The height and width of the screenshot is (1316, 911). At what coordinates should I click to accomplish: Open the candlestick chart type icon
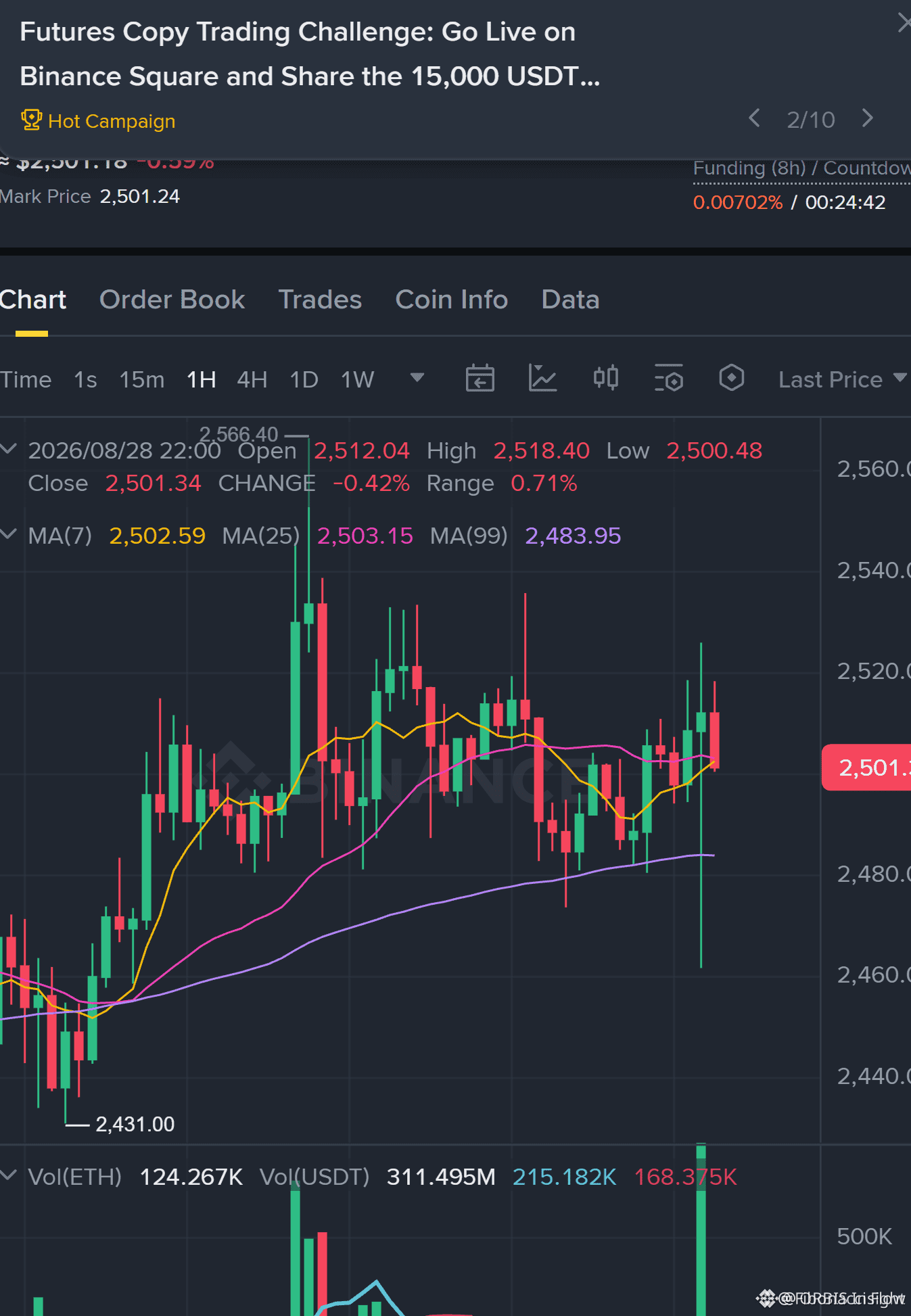tap(605, 378)
